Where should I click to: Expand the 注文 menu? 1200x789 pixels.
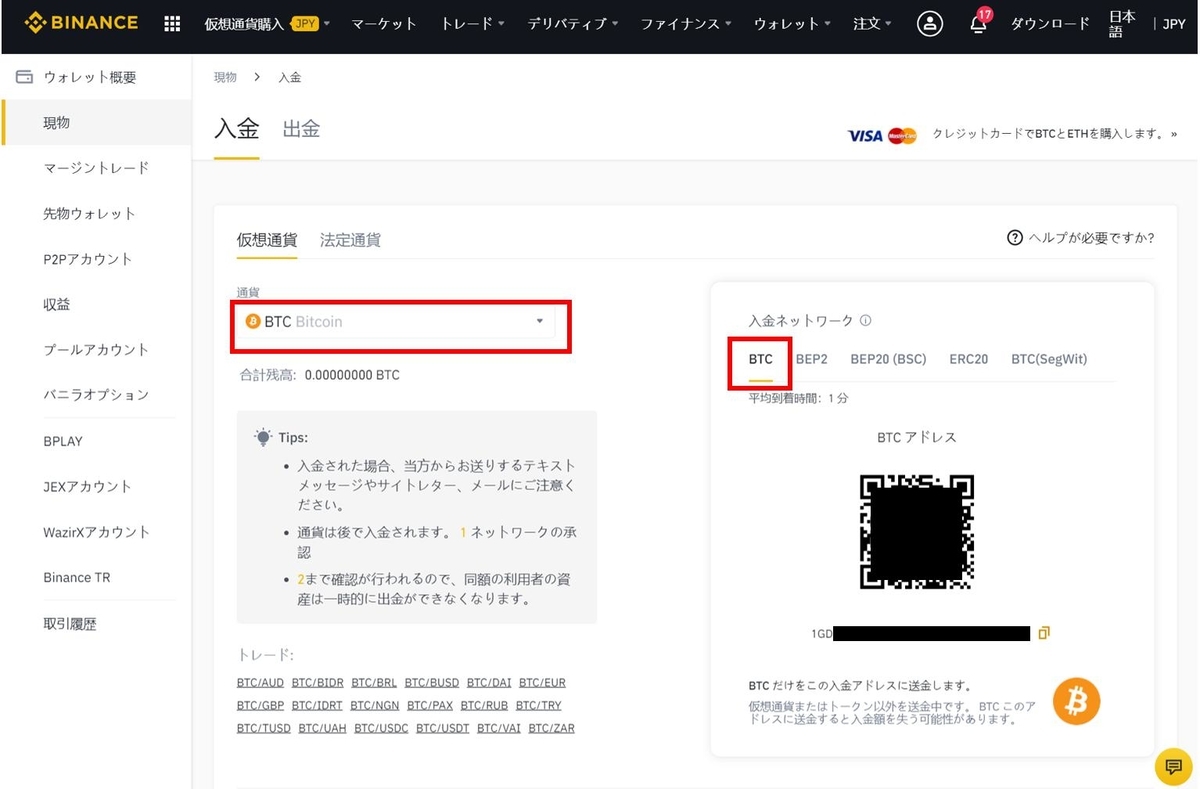[873, 23]
